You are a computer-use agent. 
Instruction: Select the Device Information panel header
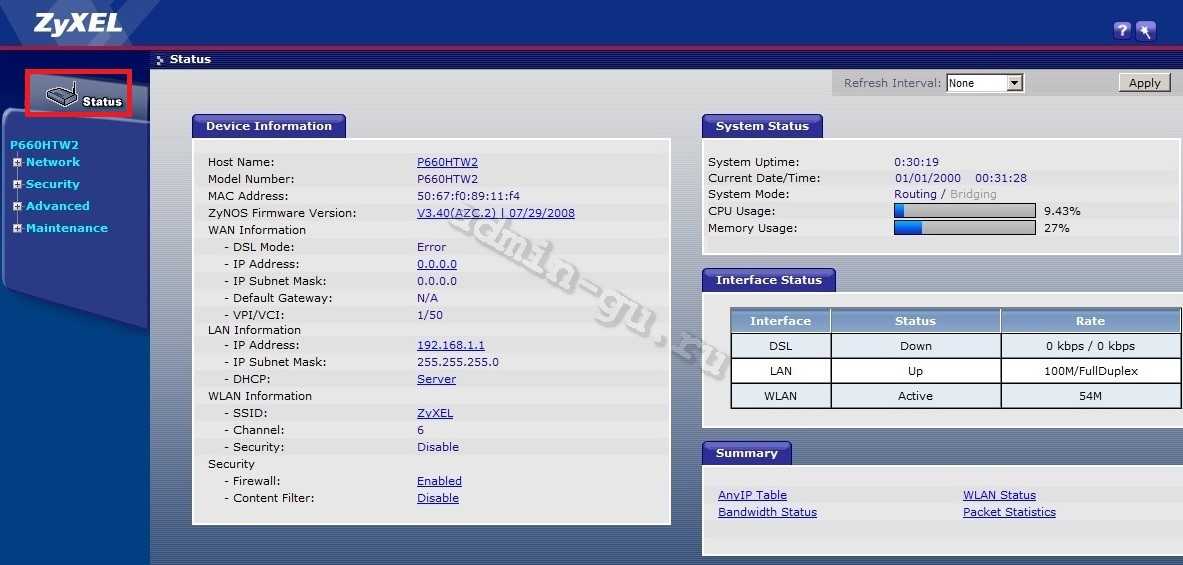pos(269,126)
